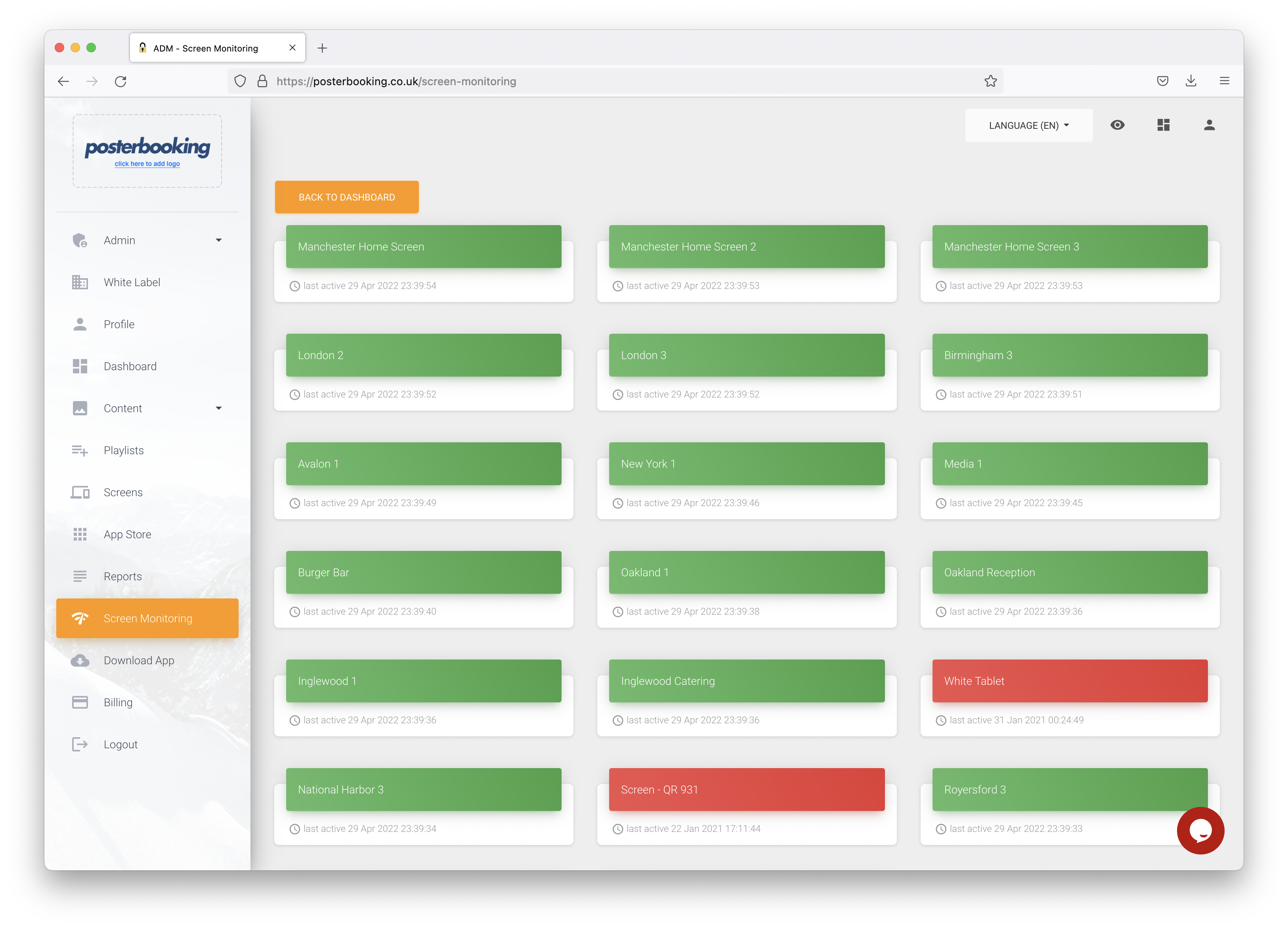The image size is (1288, 929).
Task: Open the dashboard grid icon in header
Action: point(1163,125)
